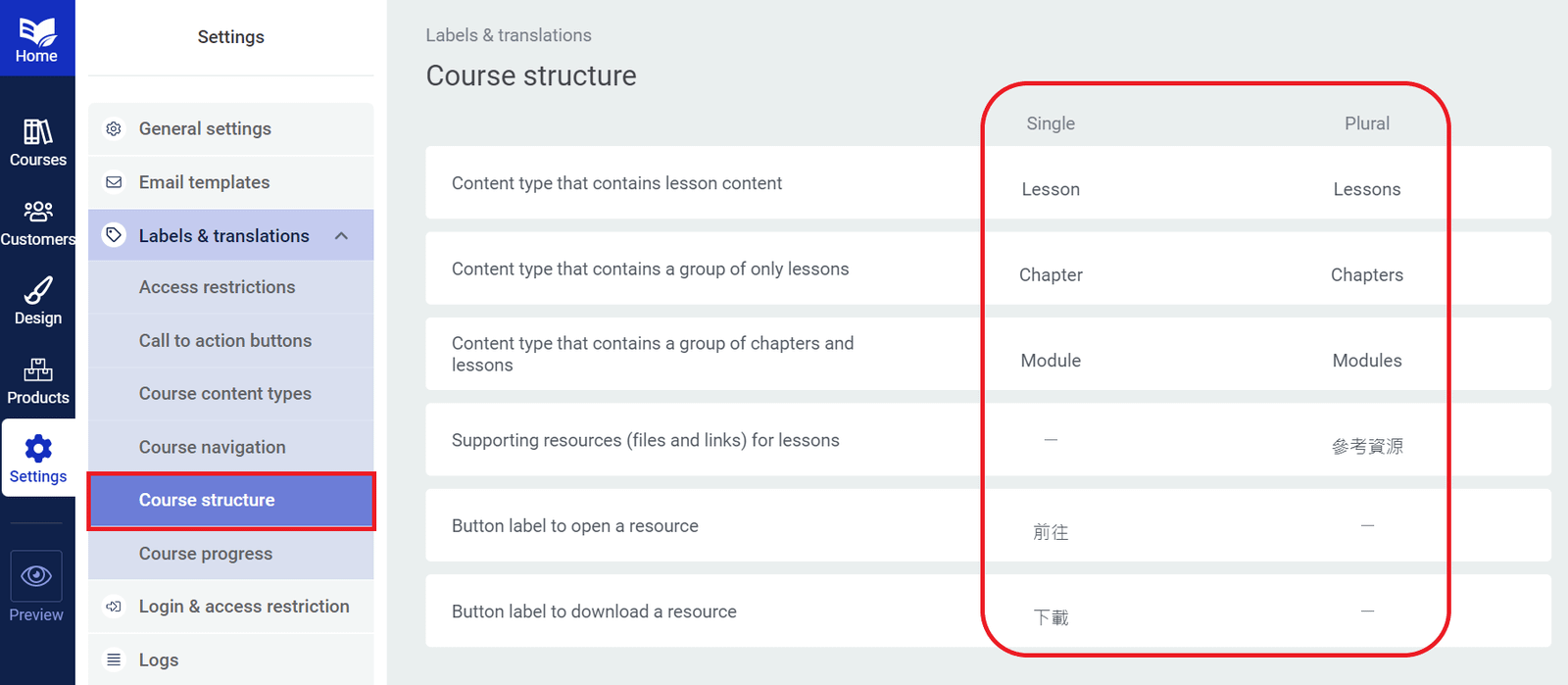Click the General settings gear icon
The image size is (1568, 685).
click(114, 128)
